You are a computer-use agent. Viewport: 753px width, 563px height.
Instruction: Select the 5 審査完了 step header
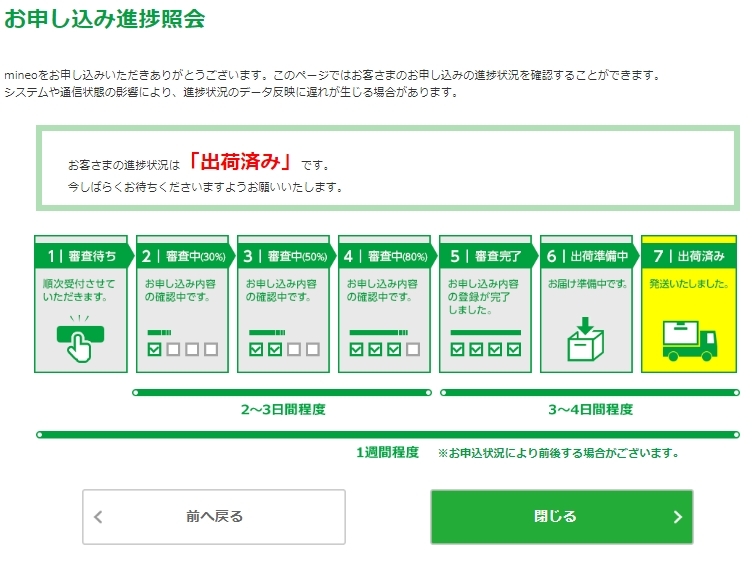(x=485, y=256)
